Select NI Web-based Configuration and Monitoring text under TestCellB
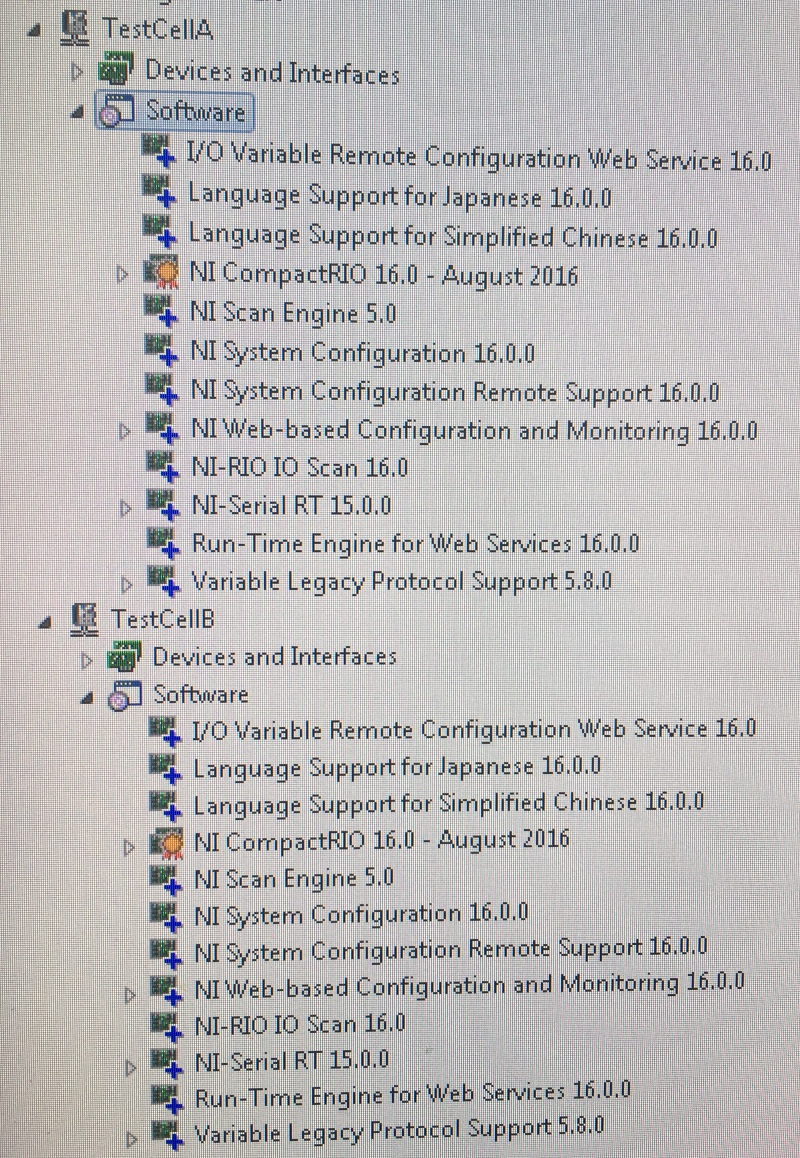Viewport: 800px width, 1158px height. (469, 986)
